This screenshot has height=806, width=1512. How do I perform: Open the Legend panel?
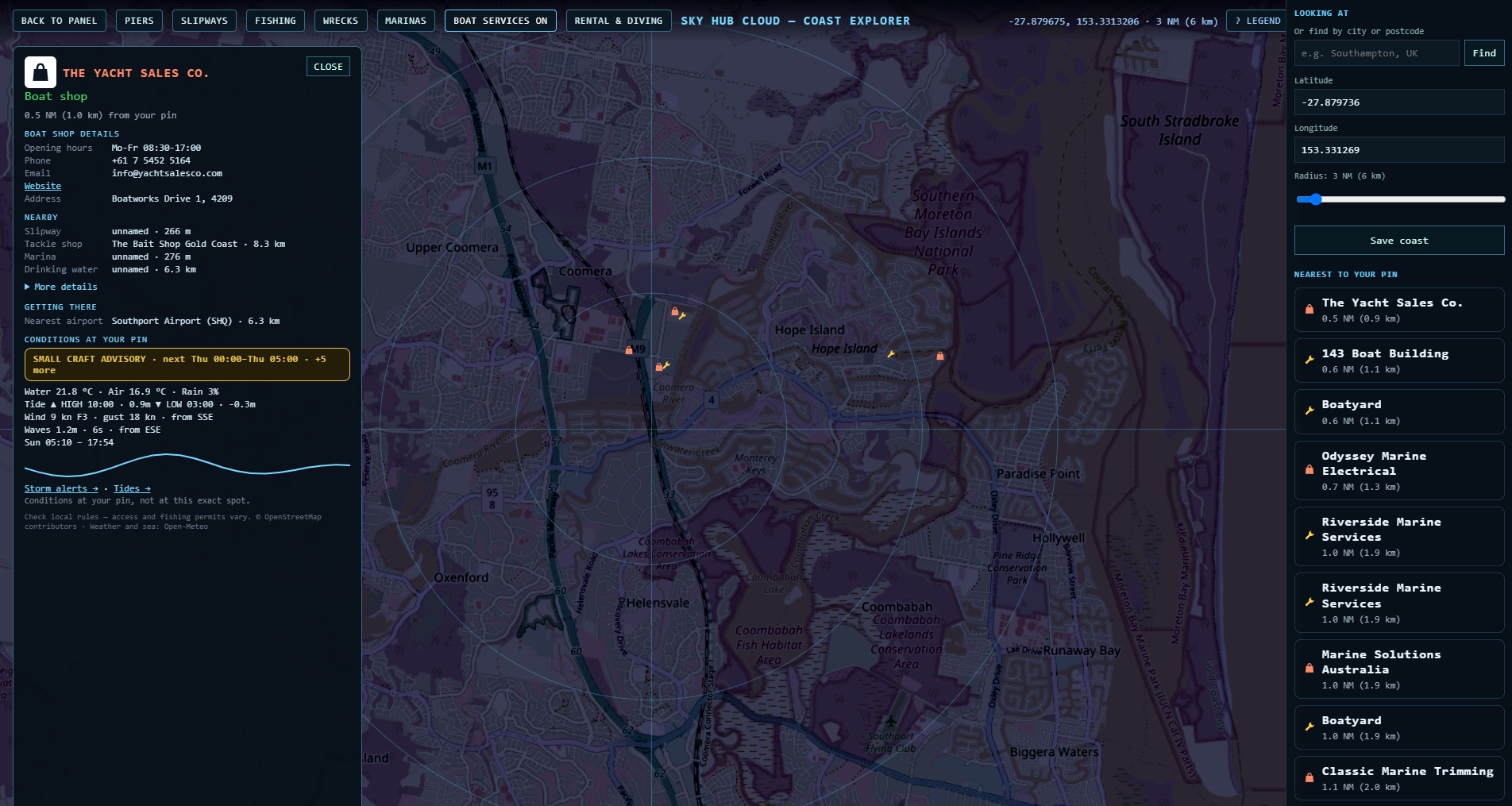pos(1258,21)
